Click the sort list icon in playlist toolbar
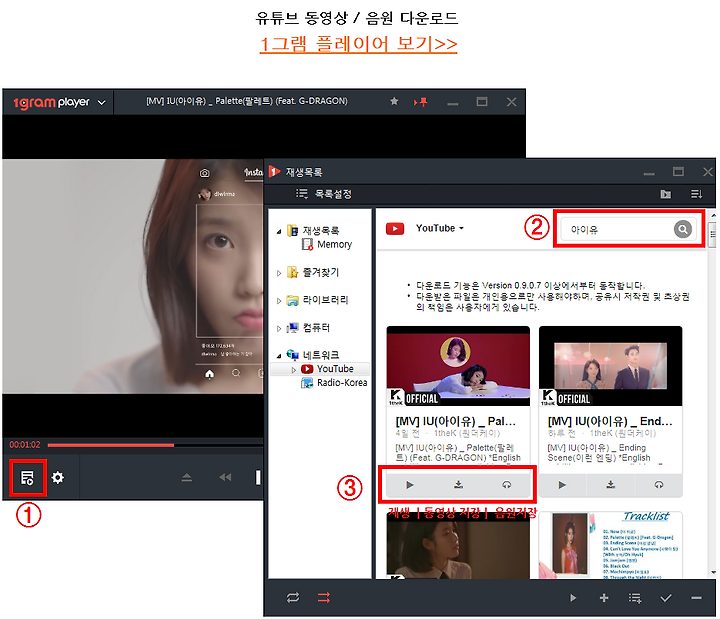Image resolution: width=720 pixels, height=619 pixels. 697,194
